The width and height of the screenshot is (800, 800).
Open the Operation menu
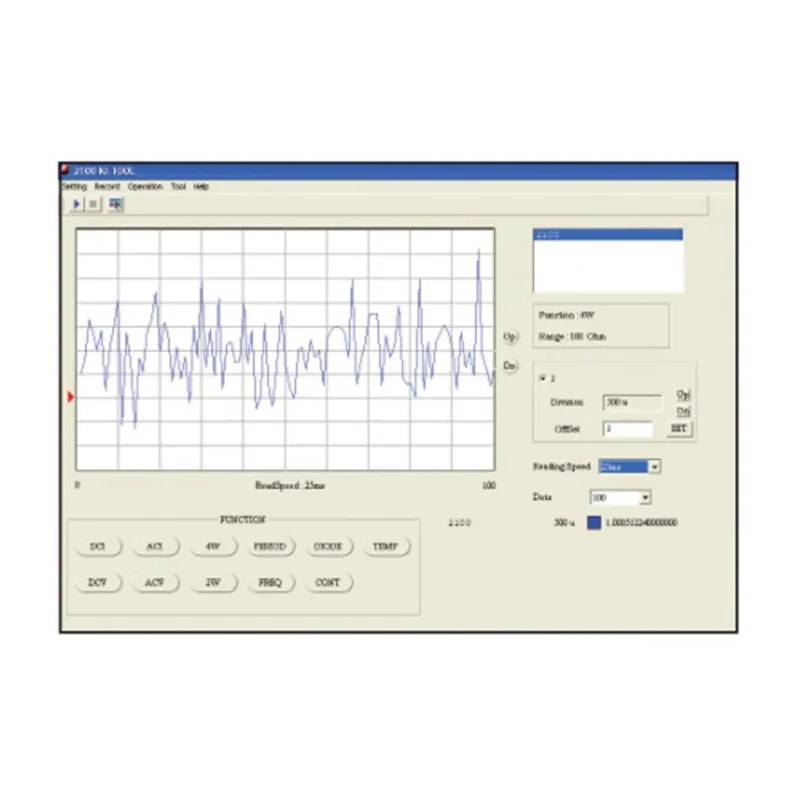point(145,187)
